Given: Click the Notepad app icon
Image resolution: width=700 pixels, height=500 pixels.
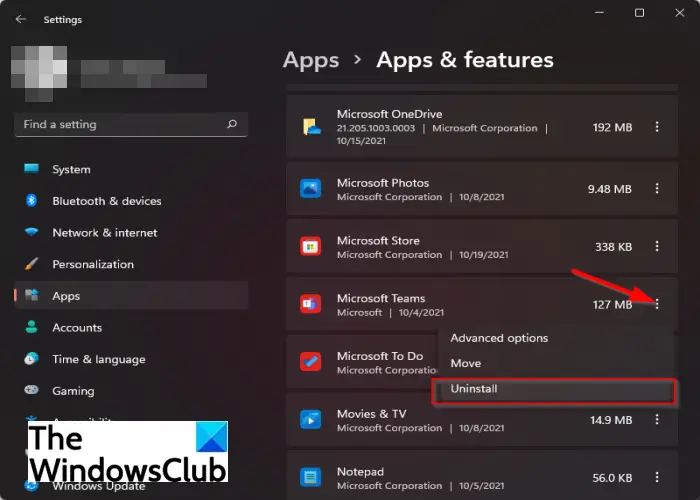Looking at the screenshot, I should coord(311,477).
